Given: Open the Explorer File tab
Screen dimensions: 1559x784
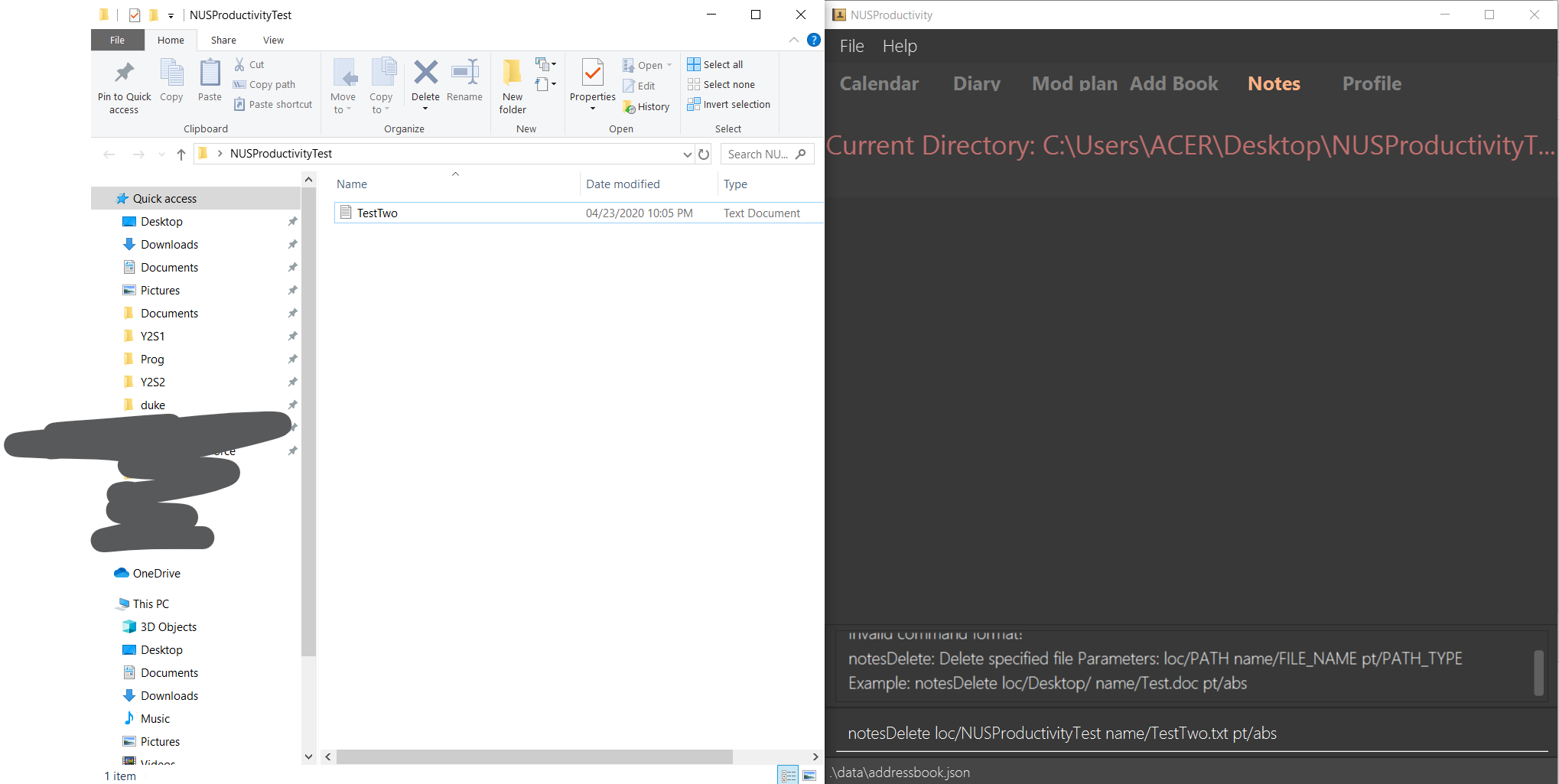Looking at the screenshot, I should tap(117, 40).
